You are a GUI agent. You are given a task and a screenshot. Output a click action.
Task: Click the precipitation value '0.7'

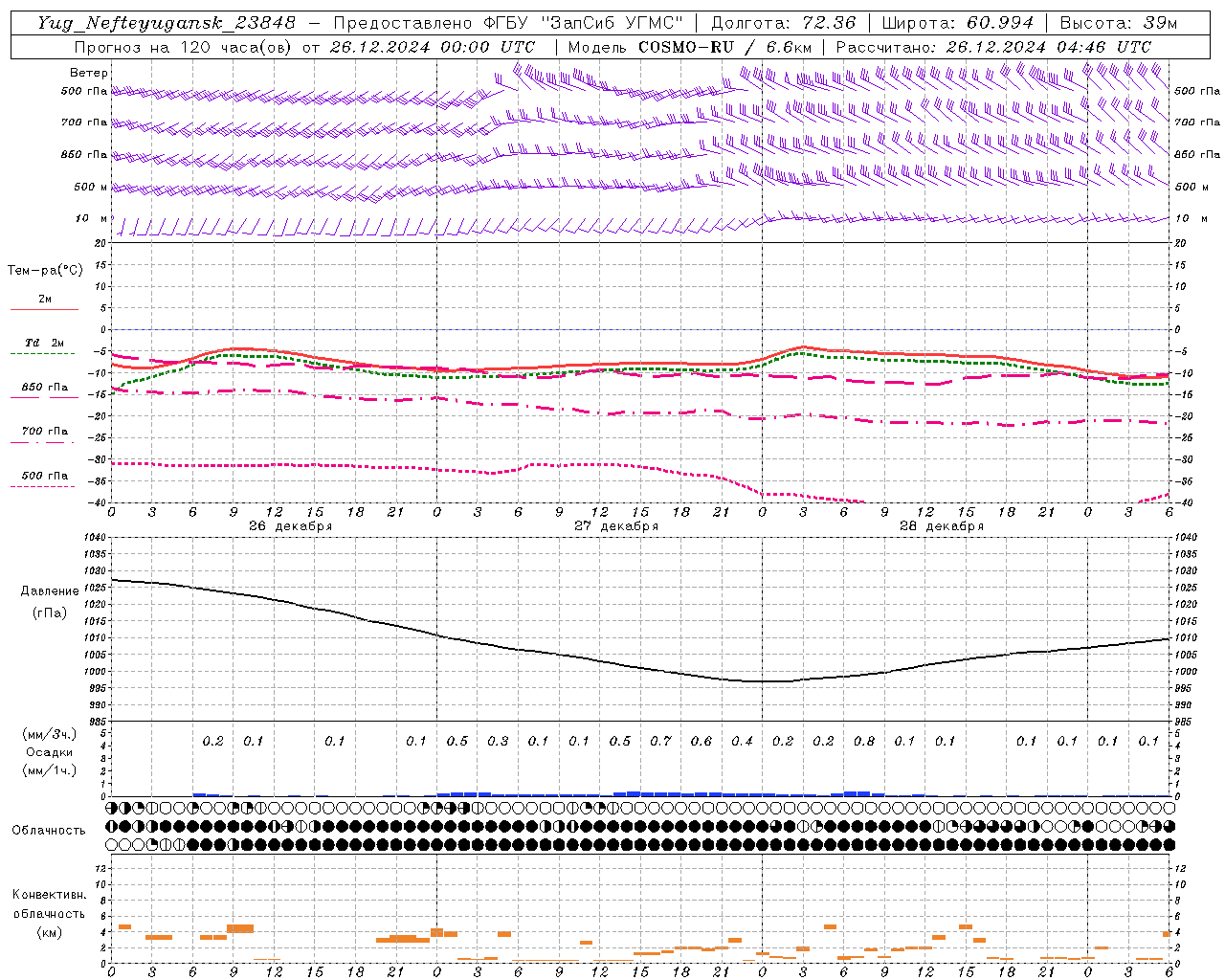660,741
